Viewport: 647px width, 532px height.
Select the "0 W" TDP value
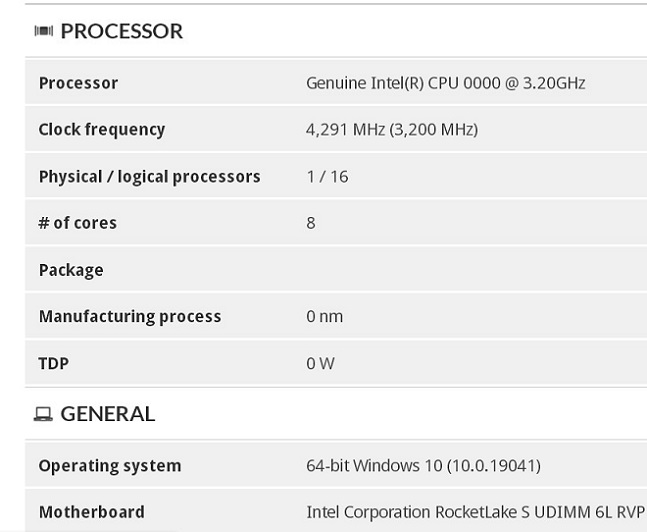pyautogui.click(x=320, y=363)
